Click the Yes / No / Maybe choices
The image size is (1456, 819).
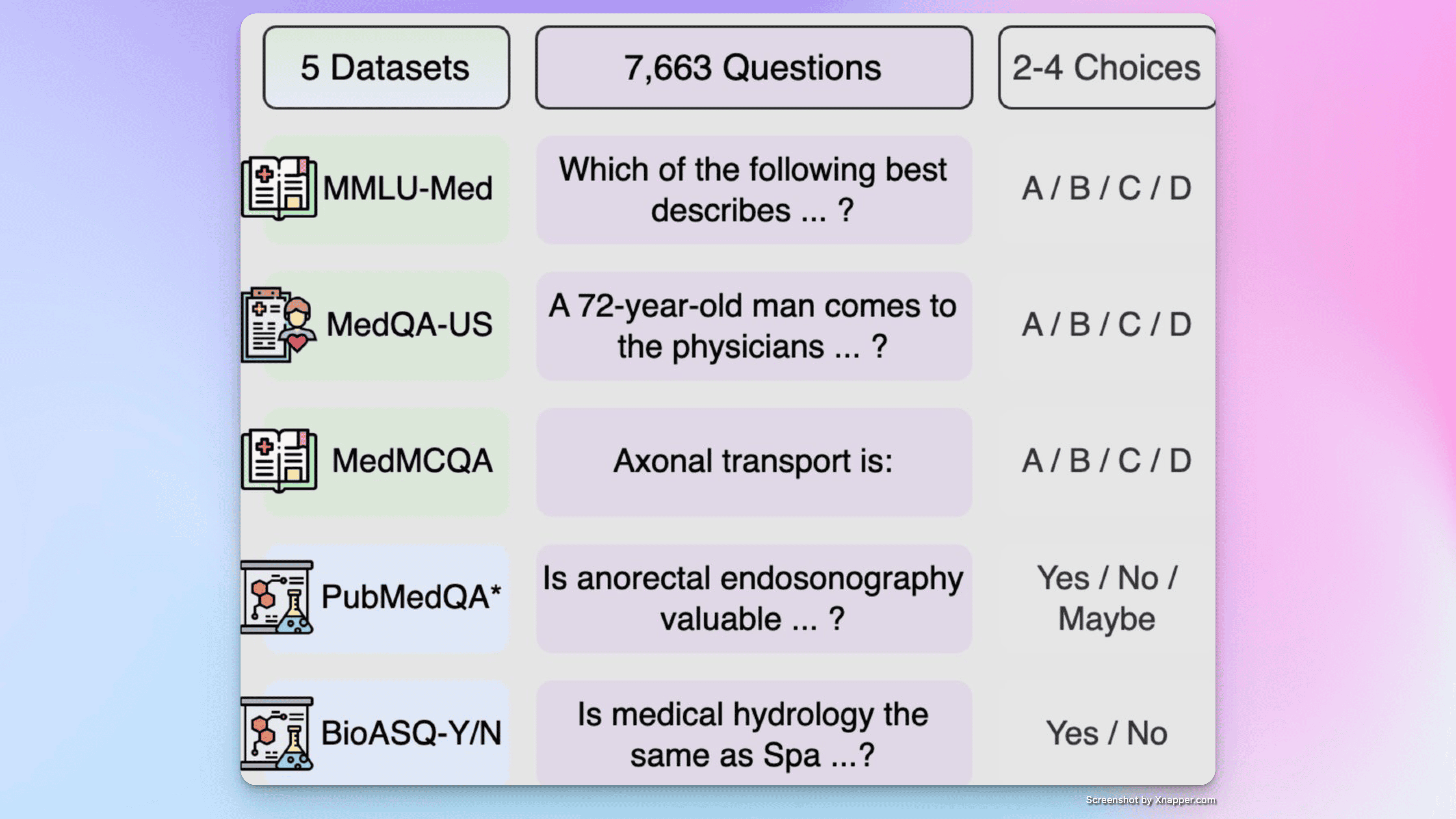click(x=1106, y=598)
